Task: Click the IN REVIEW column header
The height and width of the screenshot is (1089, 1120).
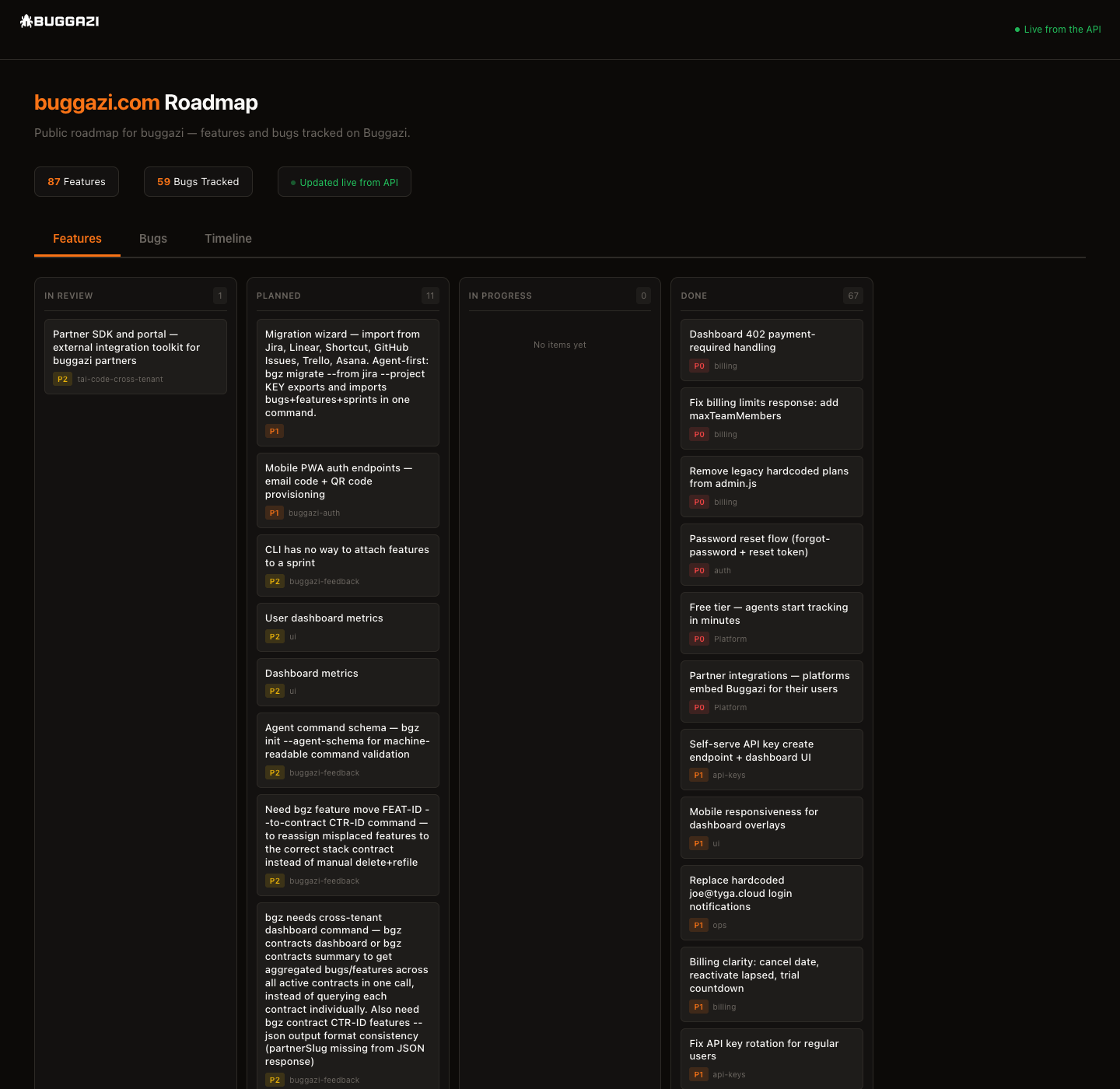Action: click(68, 296)
